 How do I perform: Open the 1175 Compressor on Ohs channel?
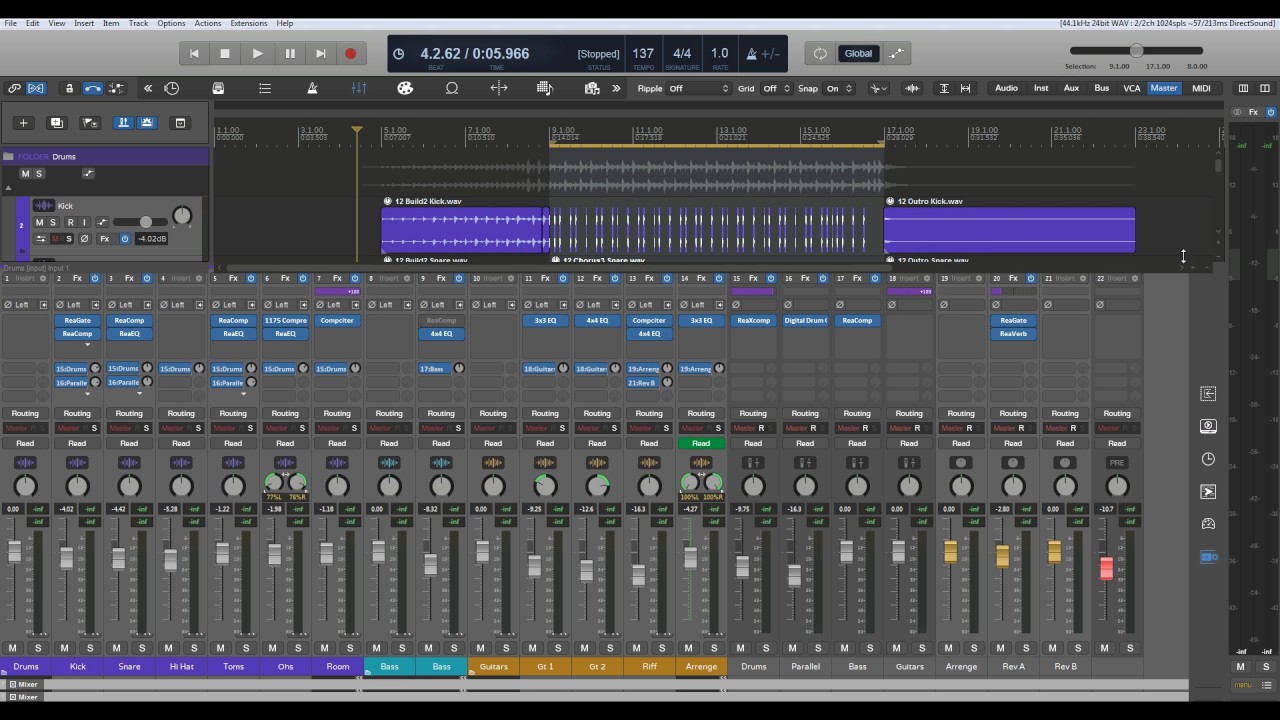pos(285,321)
